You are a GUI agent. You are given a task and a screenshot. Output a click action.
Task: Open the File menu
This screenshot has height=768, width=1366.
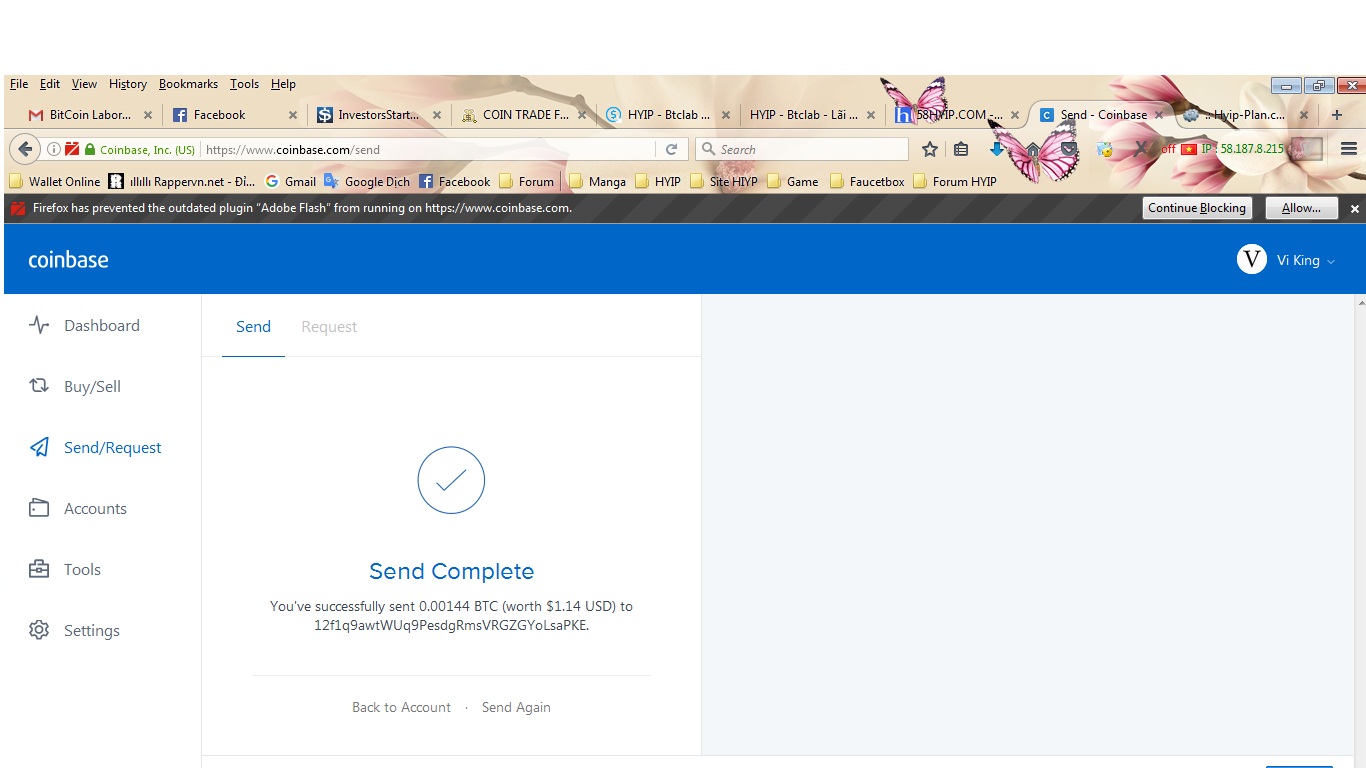click(x=19, y=84)
